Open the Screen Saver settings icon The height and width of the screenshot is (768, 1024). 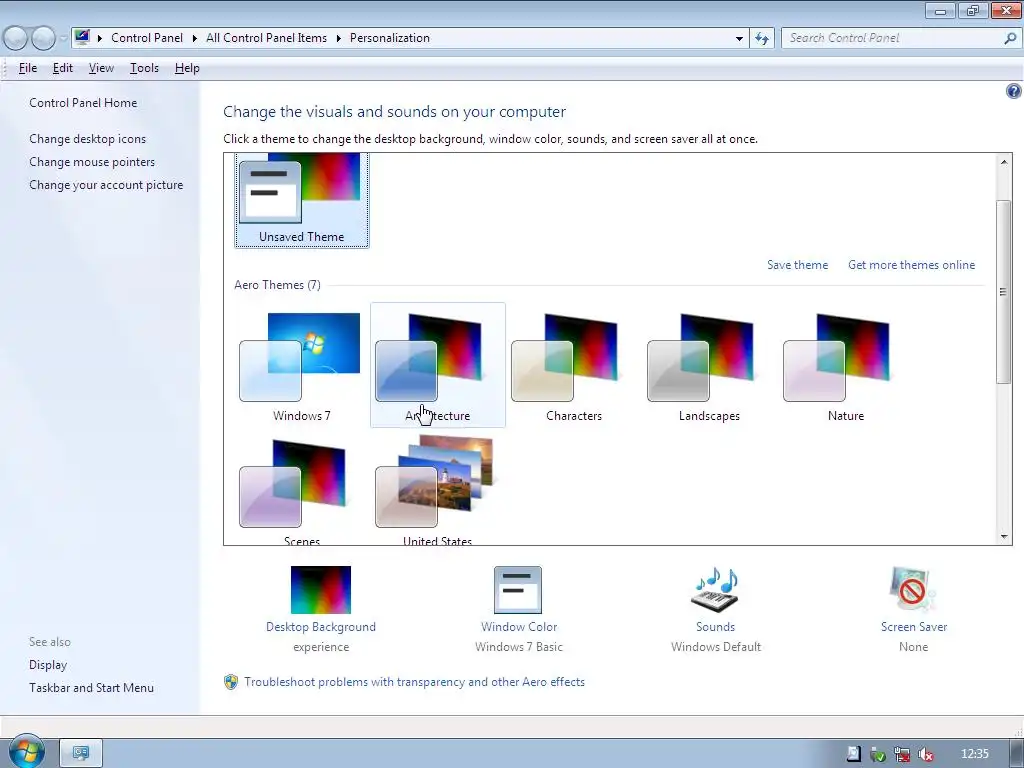tap(913, 590)
